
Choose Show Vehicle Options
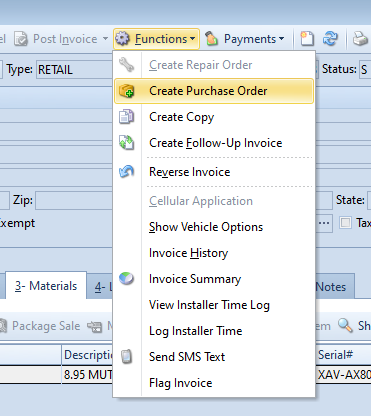tap(206, 227)
